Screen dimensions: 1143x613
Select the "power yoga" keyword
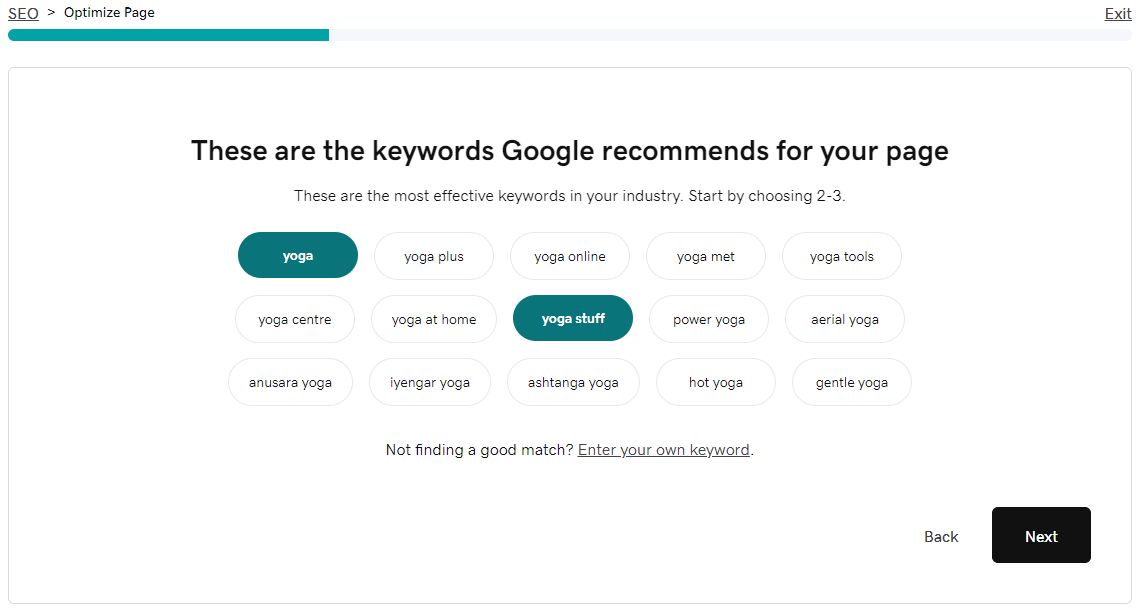tap(708, 318)
